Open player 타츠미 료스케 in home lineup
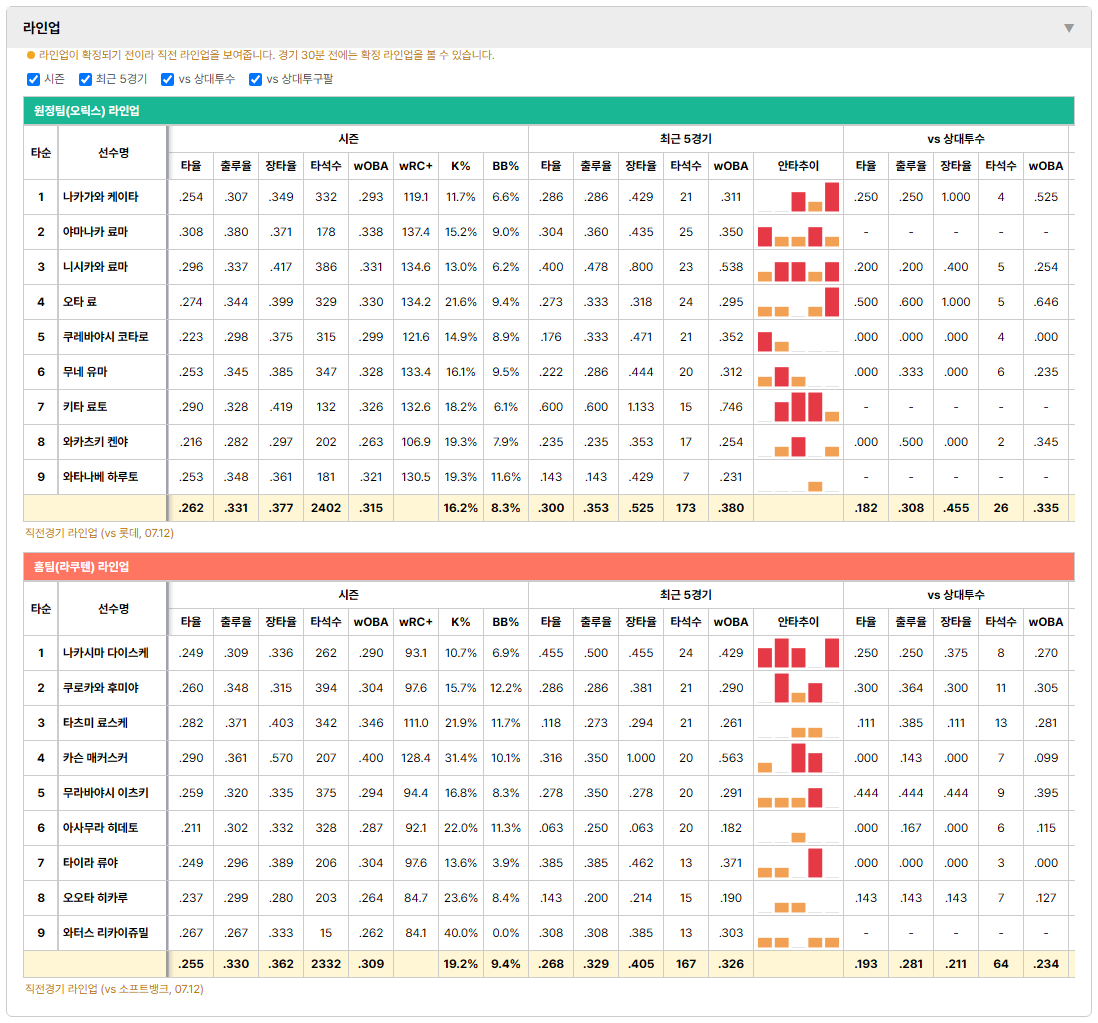This screenshot has width=1098, height=1023. pos(95,723)
